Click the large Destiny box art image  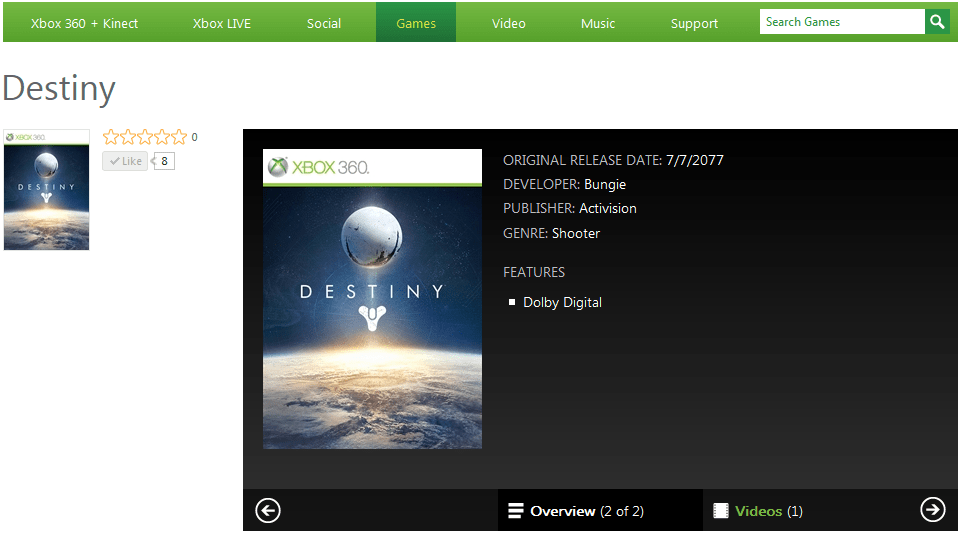[x=372, y=299]
